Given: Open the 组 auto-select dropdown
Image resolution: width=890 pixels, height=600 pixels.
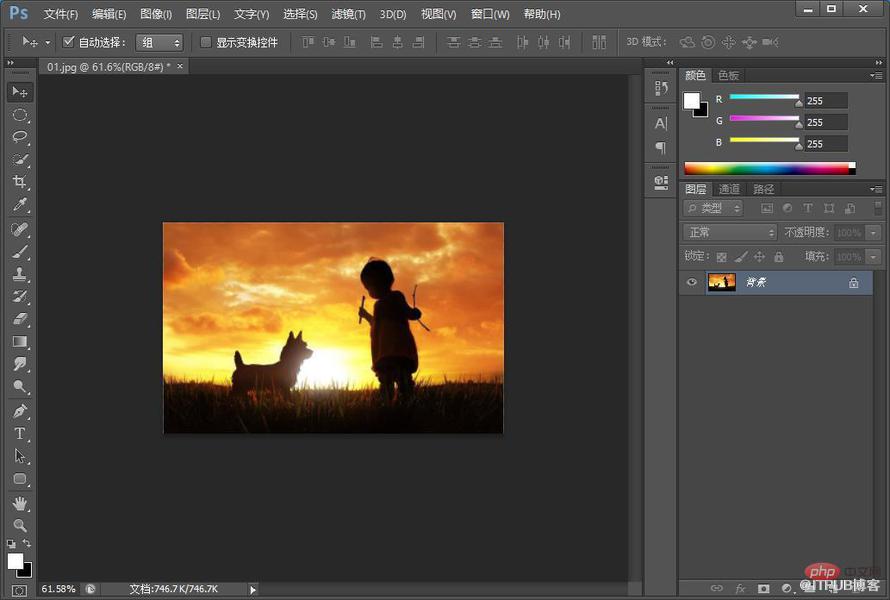Looking at the screenshot, I should (159, 43).
